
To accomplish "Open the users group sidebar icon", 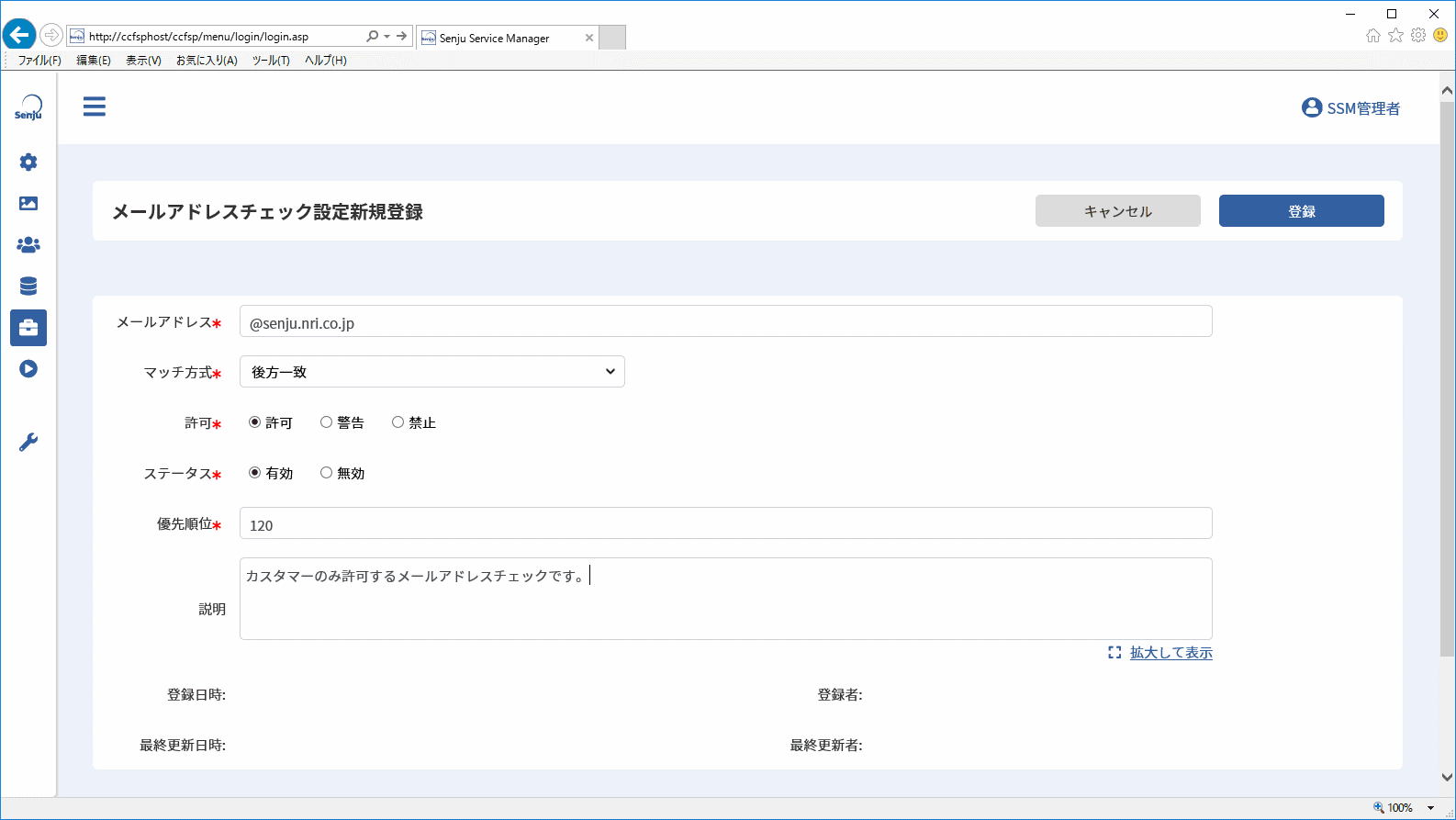I will pyautogui.click(x=28, y=245).
